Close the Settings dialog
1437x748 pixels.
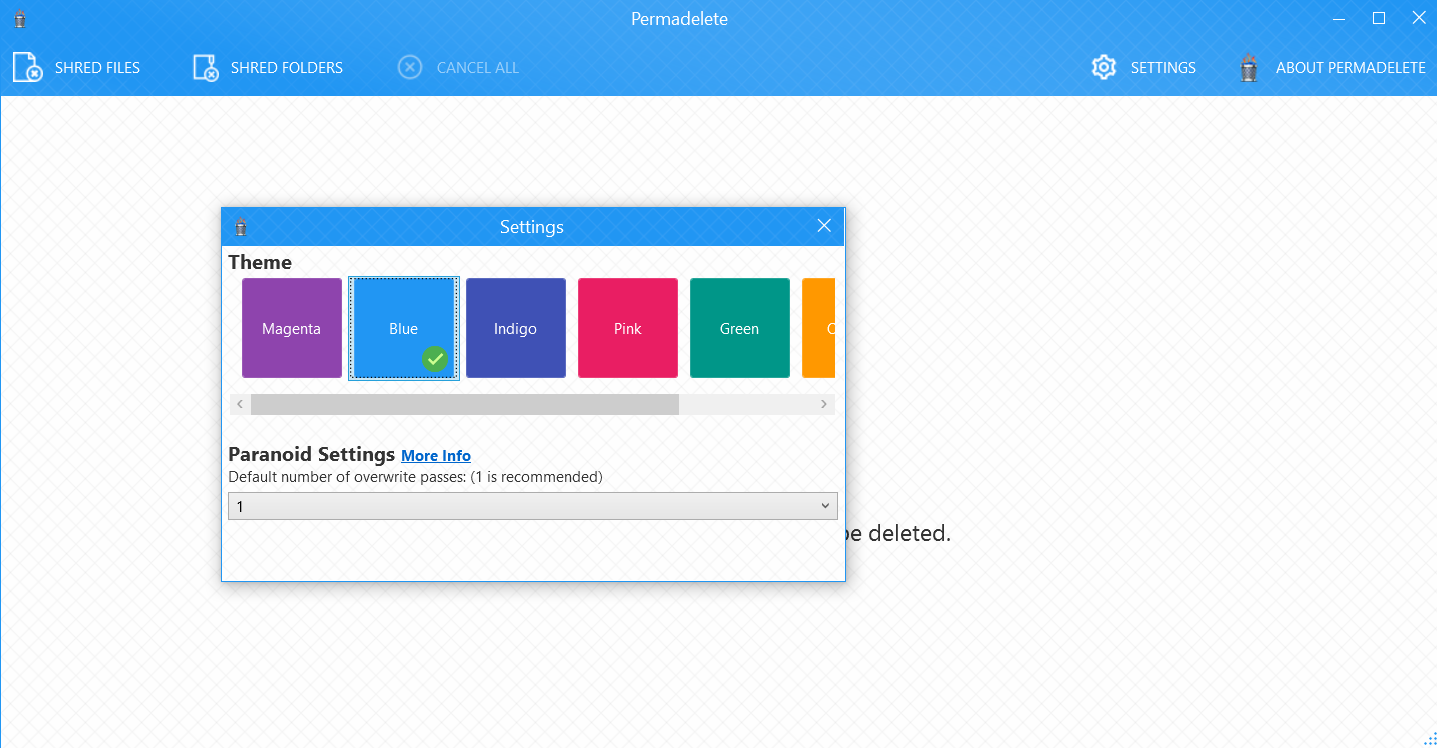824,226
